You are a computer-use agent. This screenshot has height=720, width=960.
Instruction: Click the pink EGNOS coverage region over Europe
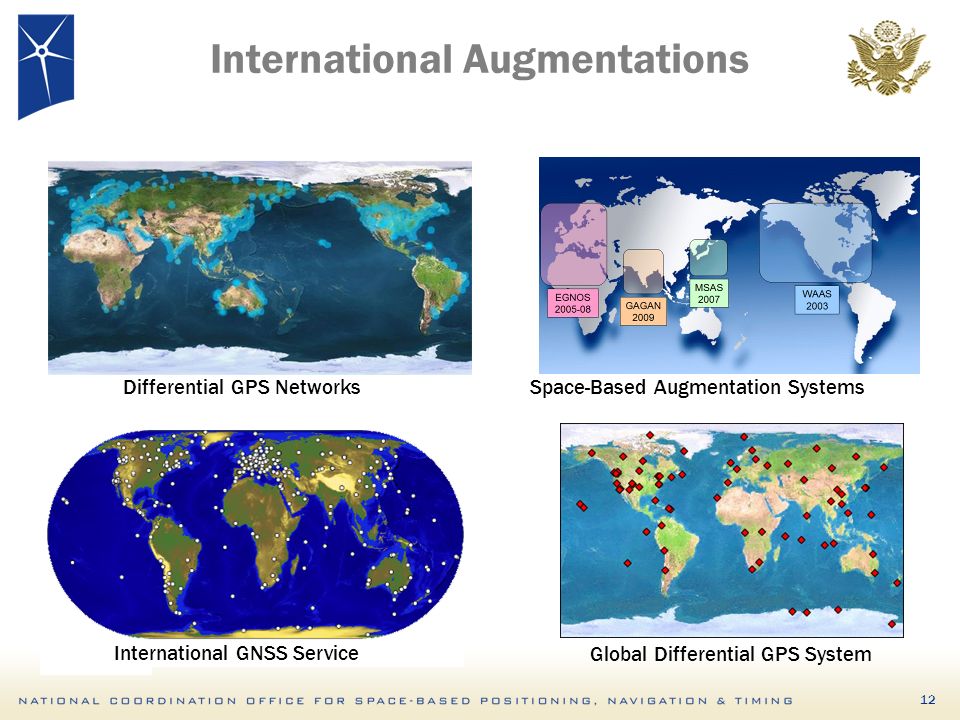[x=574, y=244]
